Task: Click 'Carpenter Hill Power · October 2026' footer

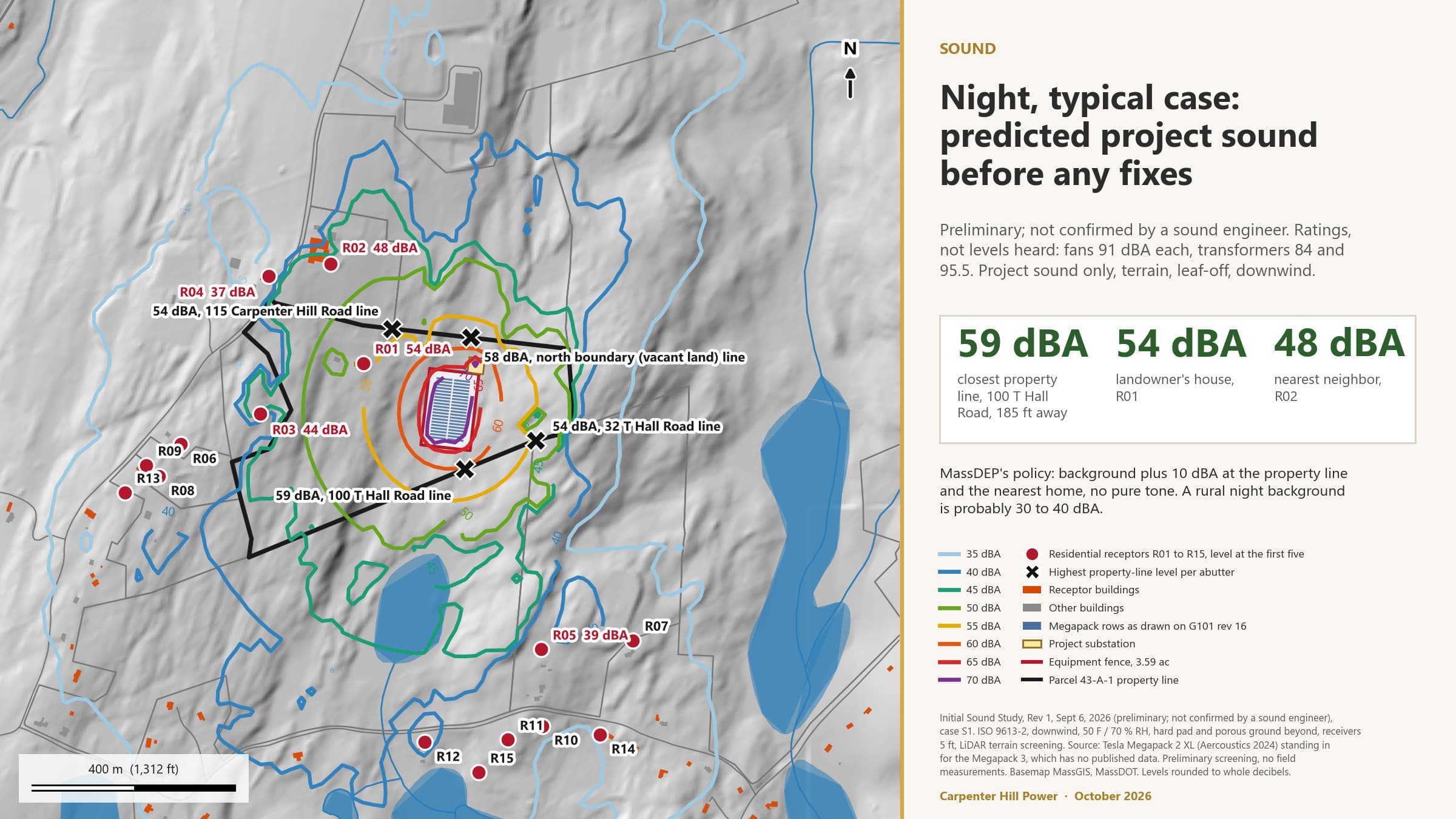Action: 1045,796
